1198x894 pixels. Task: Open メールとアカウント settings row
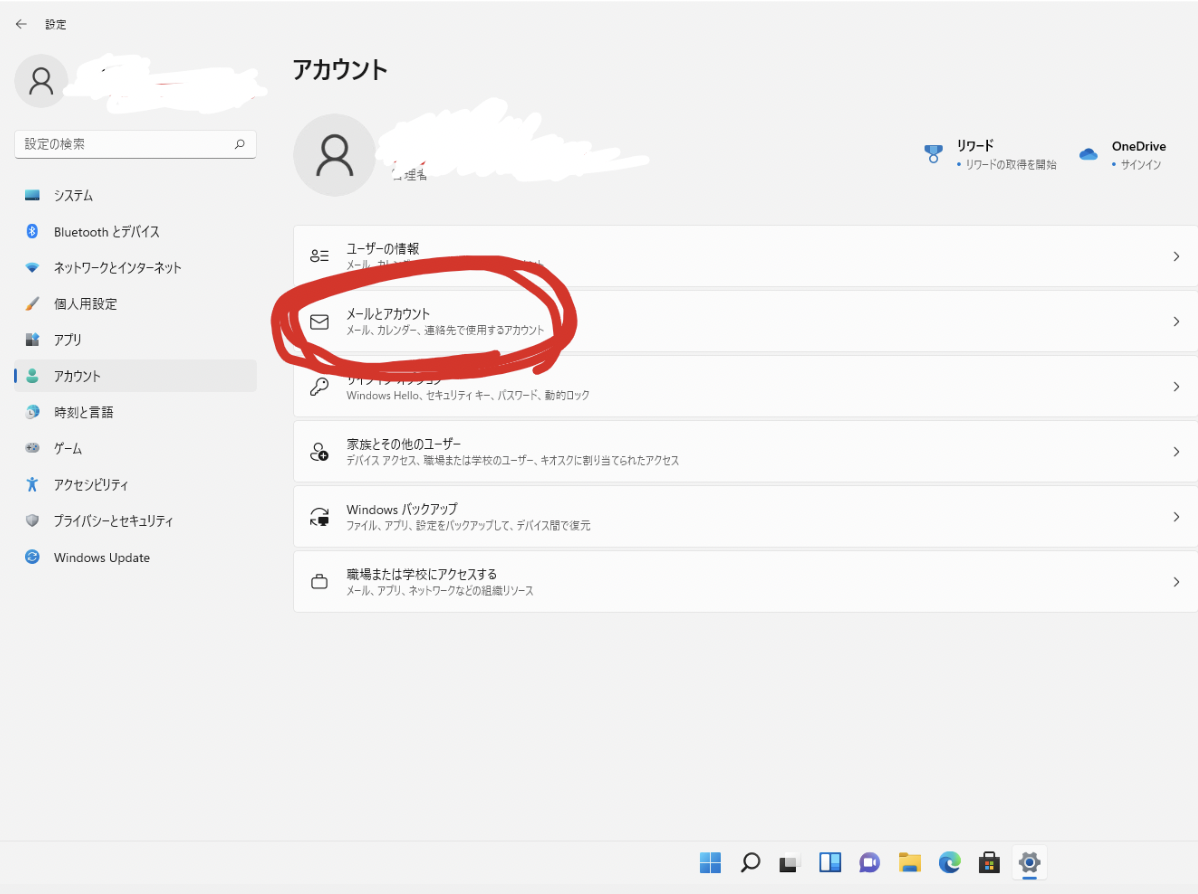745,321
